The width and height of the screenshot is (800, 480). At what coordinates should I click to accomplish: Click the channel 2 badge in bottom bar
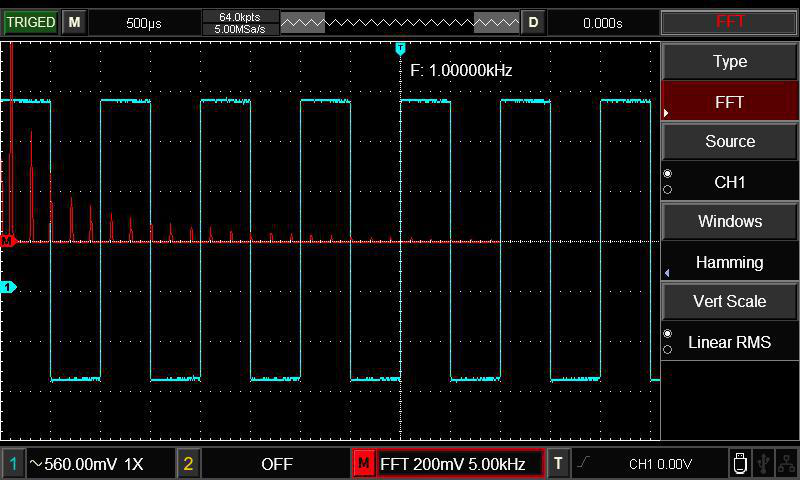pyautogui.click(x=189, y=464)
